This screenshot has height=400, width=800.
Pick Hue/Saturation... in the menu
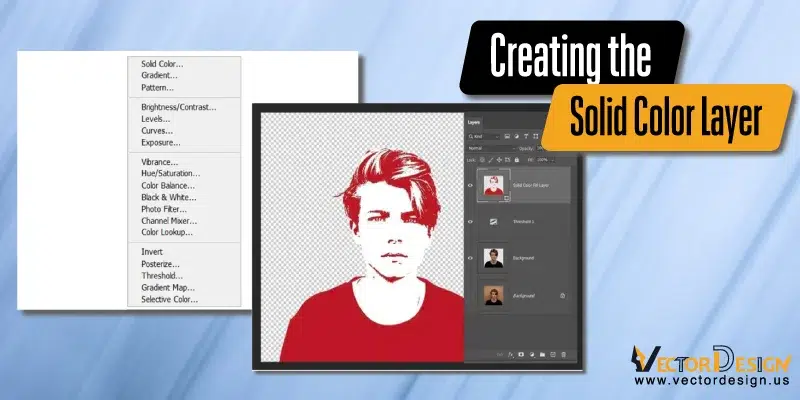tap(171, 173)
